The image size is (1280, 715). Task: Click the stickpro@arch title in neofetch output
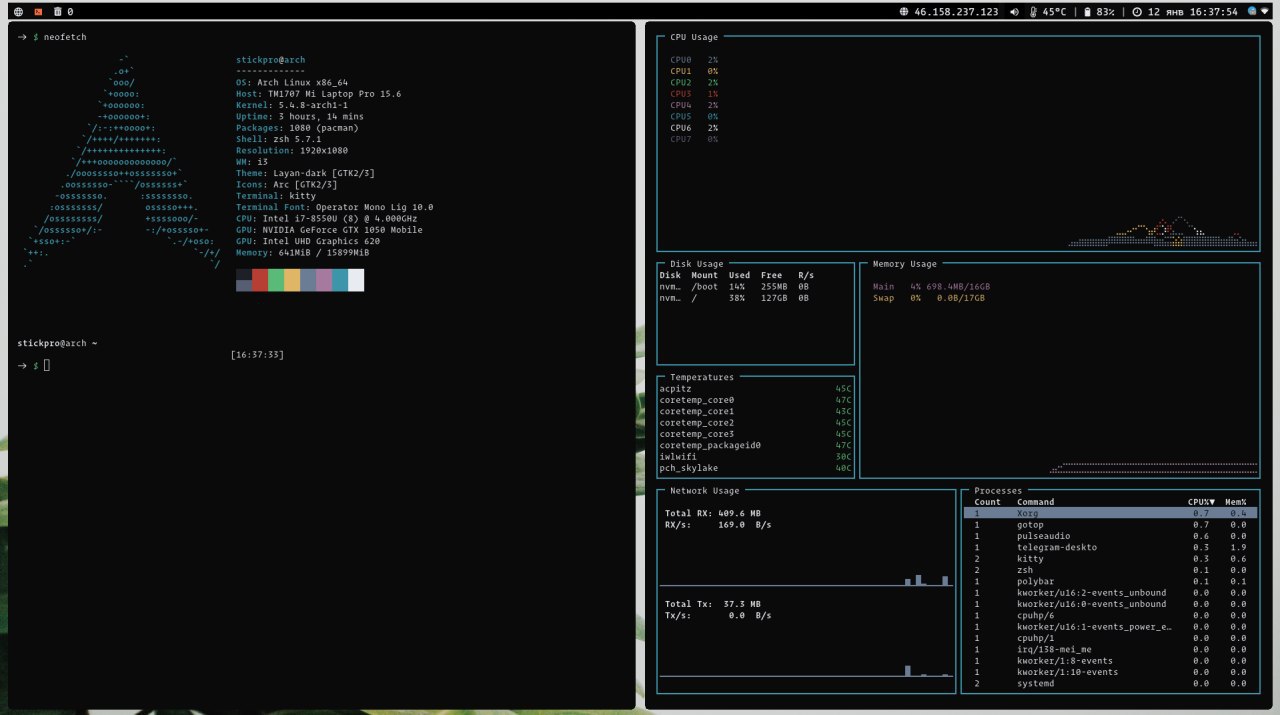pyautogui.click(x=270, y=60)
